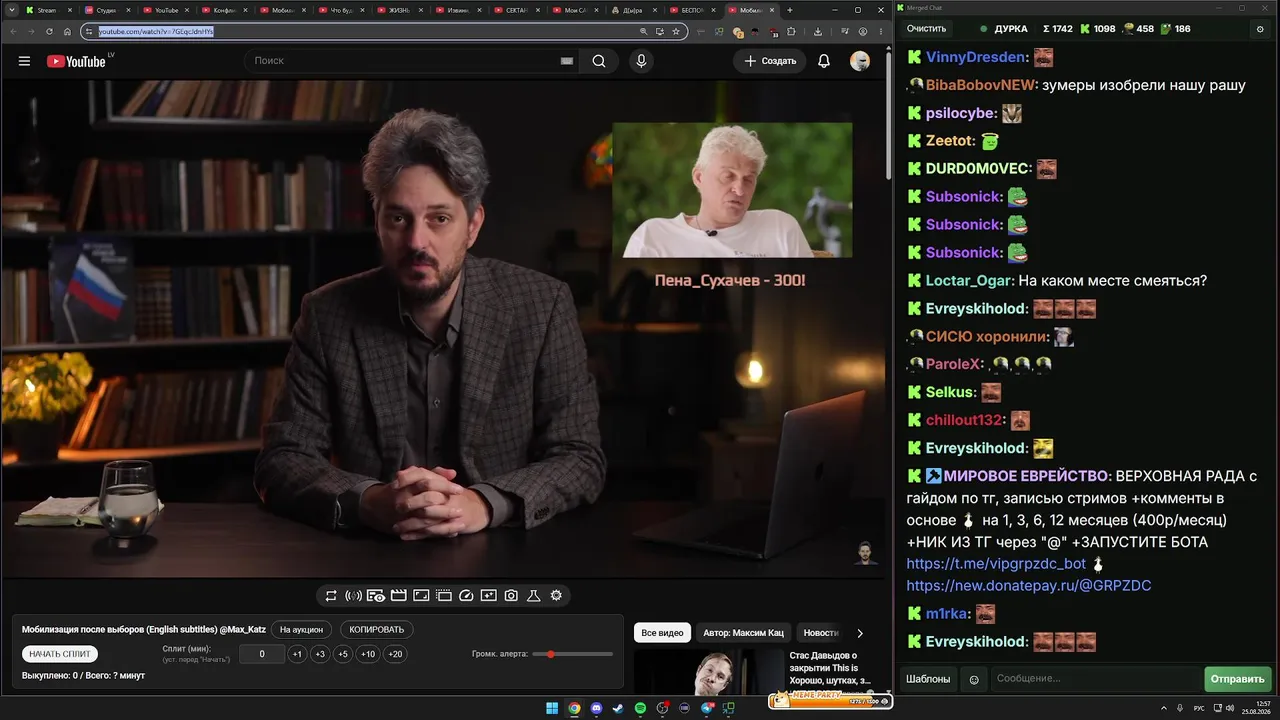Adjust the 'Громк. алерта' volume slider
The width and height of the screenshot is (1280, 720).
tap(573, 654)
